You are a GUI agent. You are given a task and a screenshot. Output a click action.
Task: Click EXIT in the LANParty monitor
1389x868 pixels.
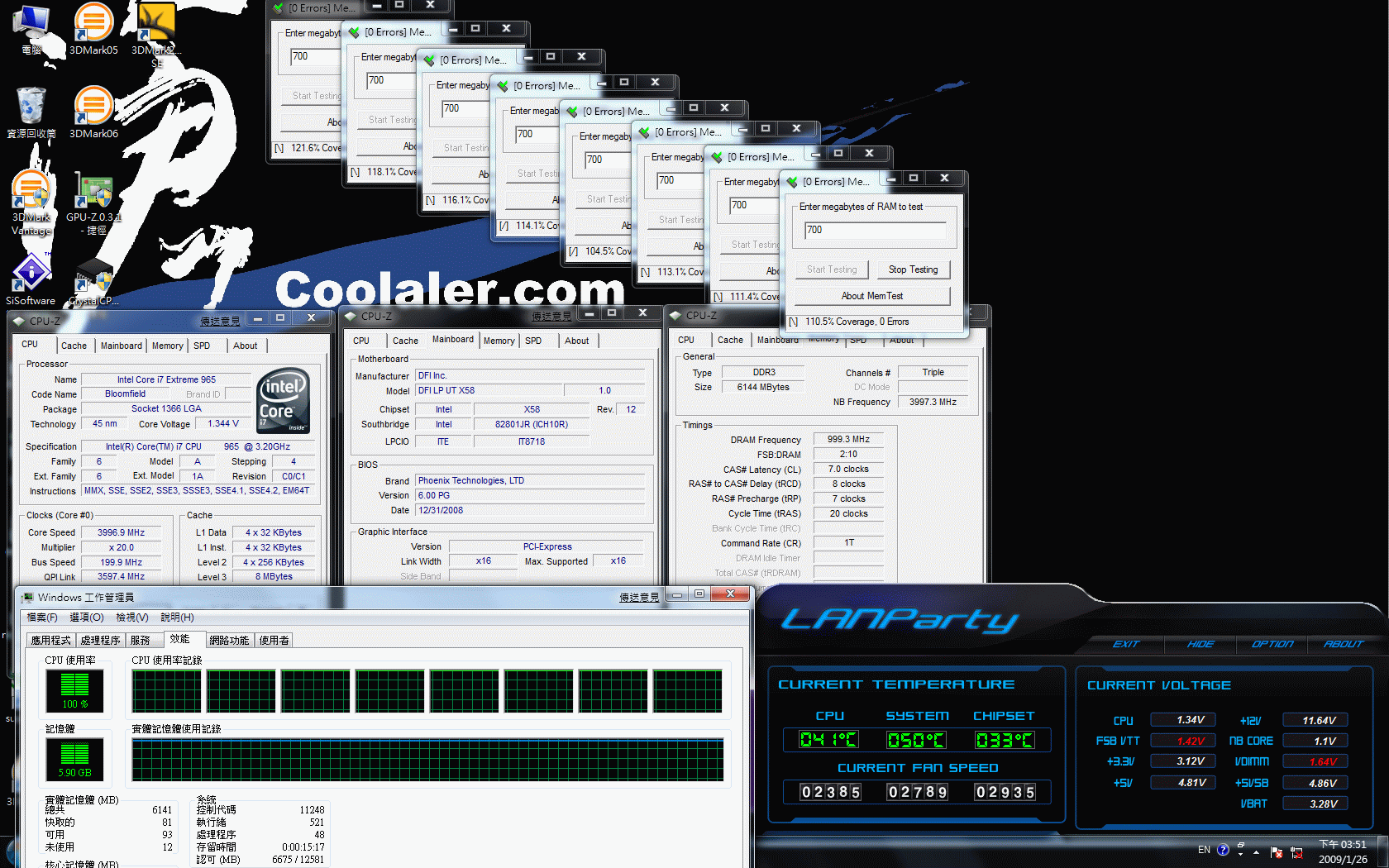coord(1126,644)
